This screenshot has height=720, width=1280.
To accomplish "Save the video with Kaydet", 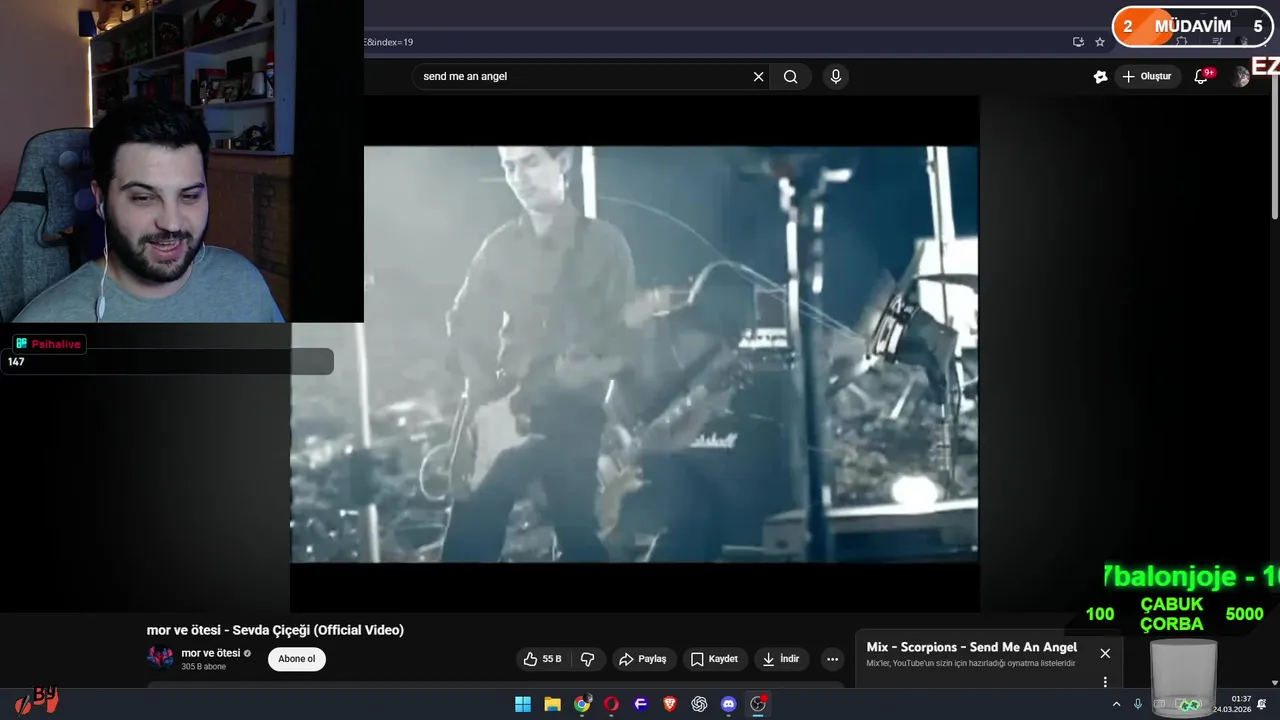I will (715, 659).
